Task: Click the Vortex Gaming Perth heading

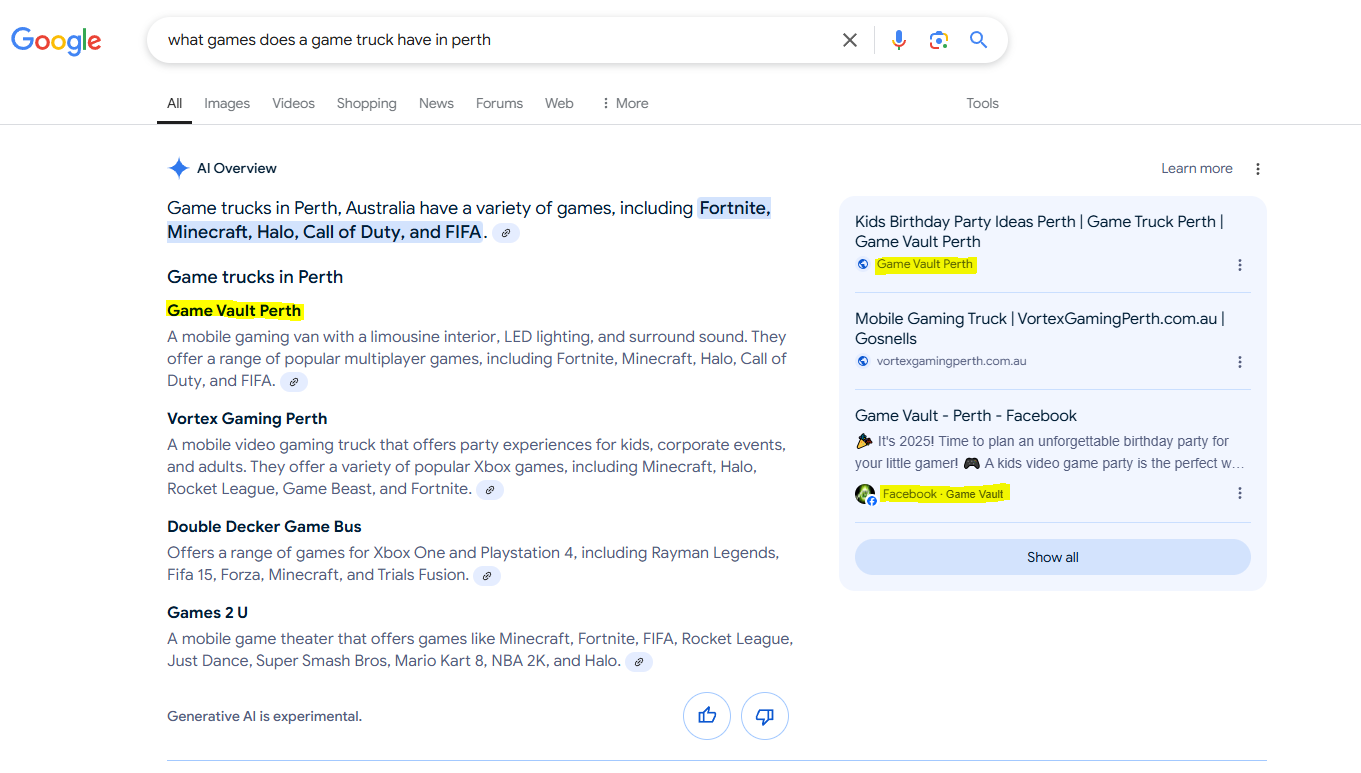Action: [x=247, y=418]
